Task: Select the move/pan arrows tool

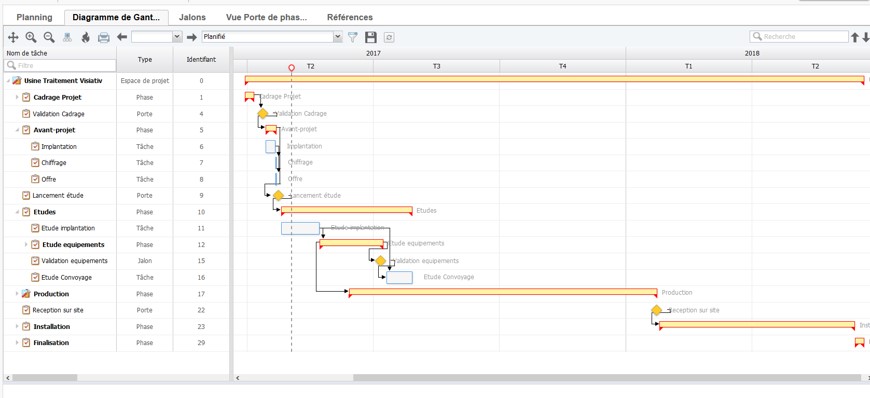Action: [13, 37]
